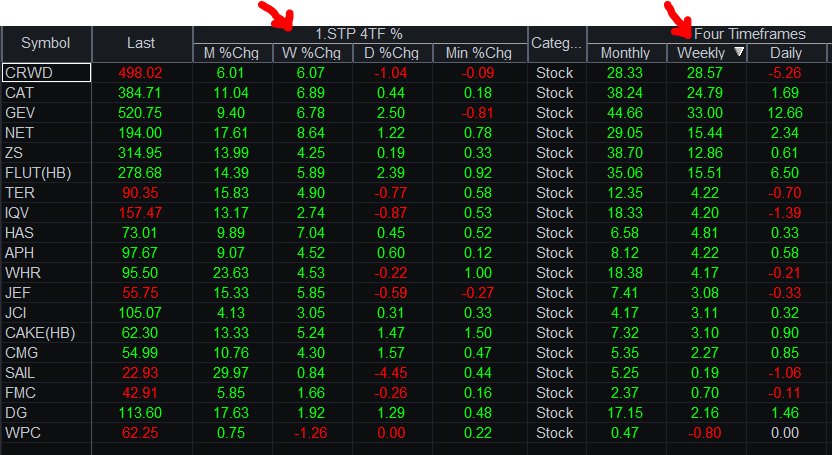Click the 1.STP 4TF % group header
This screenshot has width=832, height=455.
(x=360, y=34)
